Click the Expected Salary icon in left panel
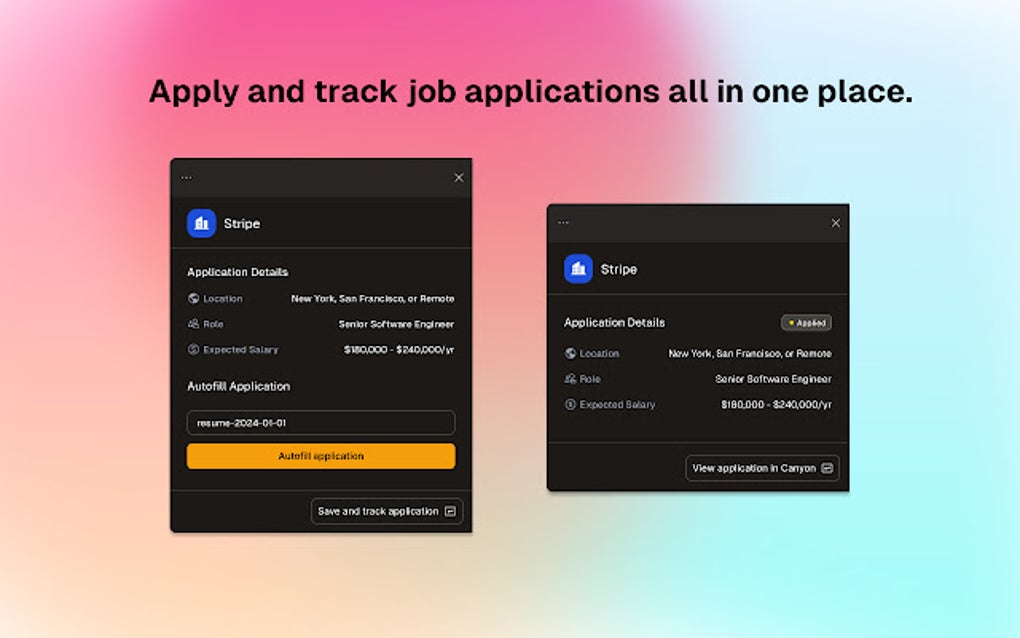This screenshot has width=1020, height=638. [193, 349]
